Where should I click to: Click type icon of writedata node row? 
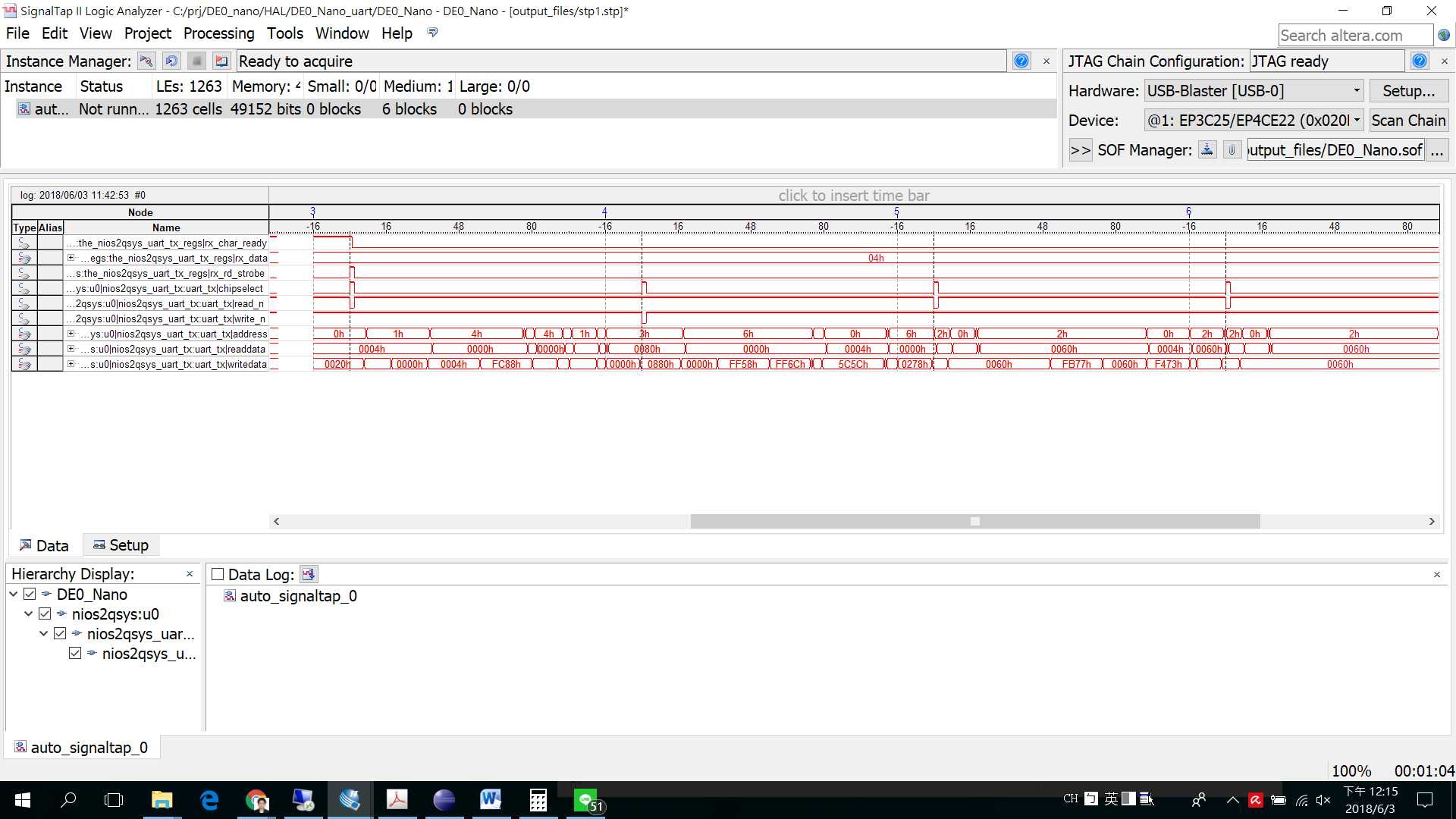24,364
